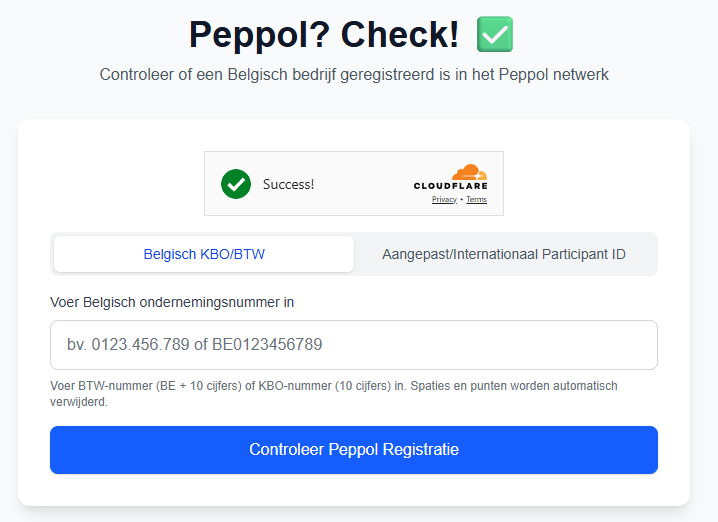Click the empty middle of the Cloudflare widget
718x522 pixels.
(362, 184)
